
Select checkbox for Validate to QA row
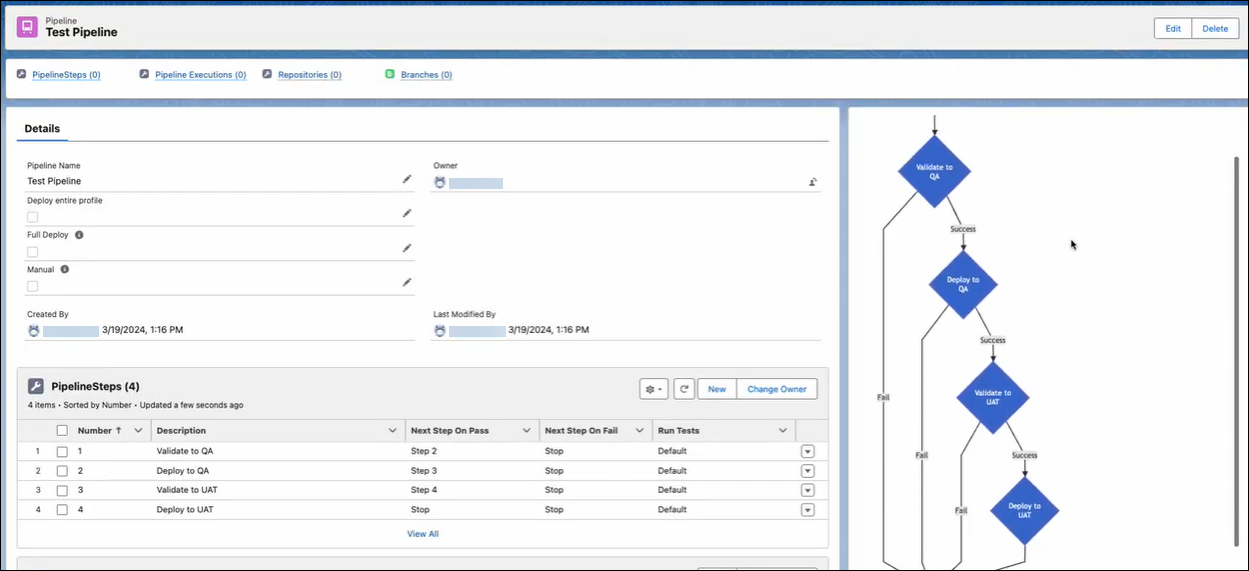coord(62,452)
